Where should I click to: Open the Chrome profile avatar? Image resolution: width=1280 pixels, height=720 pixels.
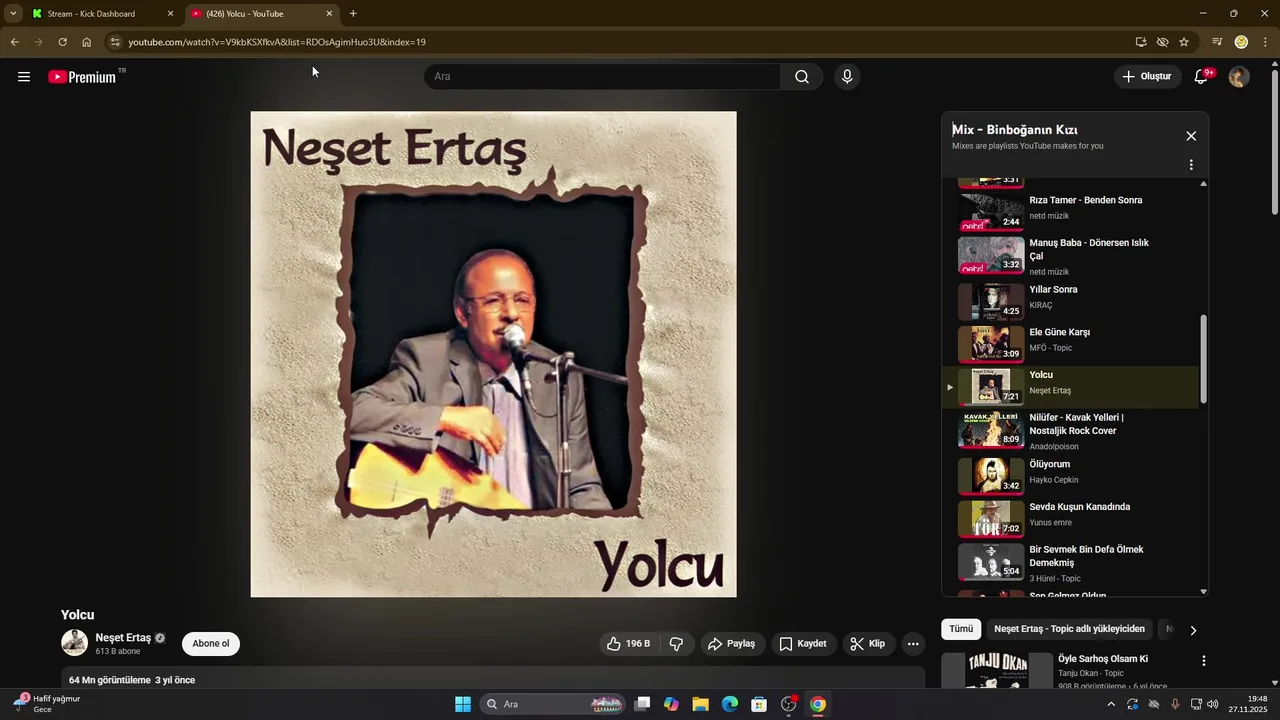click(x=1241, y=42)
